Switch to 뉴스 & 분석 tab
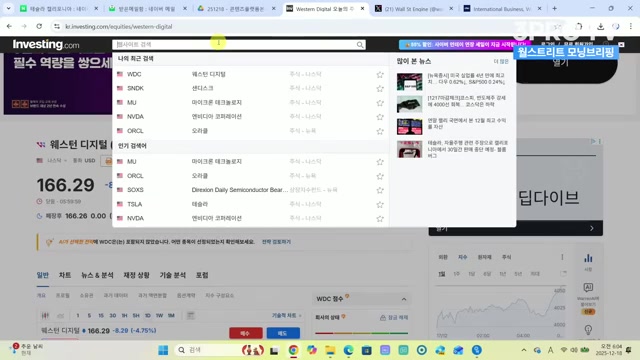 click(97, 275)
